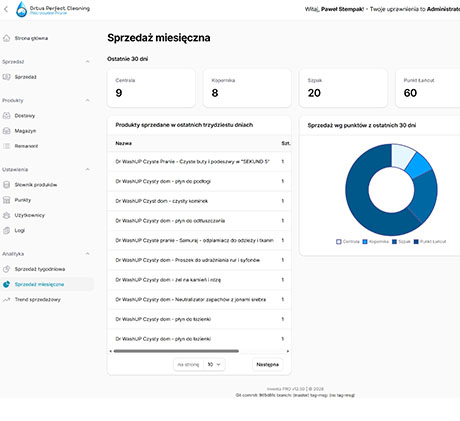Image resolution: width=460 pixels, height=421 pixels.
Task: Click the Dostawy delivery icon
Action: (x=6, y=116)
